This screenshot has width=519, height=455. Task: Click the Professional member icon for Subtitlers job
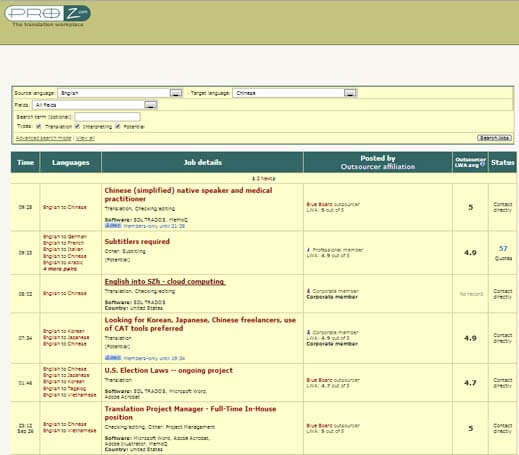(308, 250)
